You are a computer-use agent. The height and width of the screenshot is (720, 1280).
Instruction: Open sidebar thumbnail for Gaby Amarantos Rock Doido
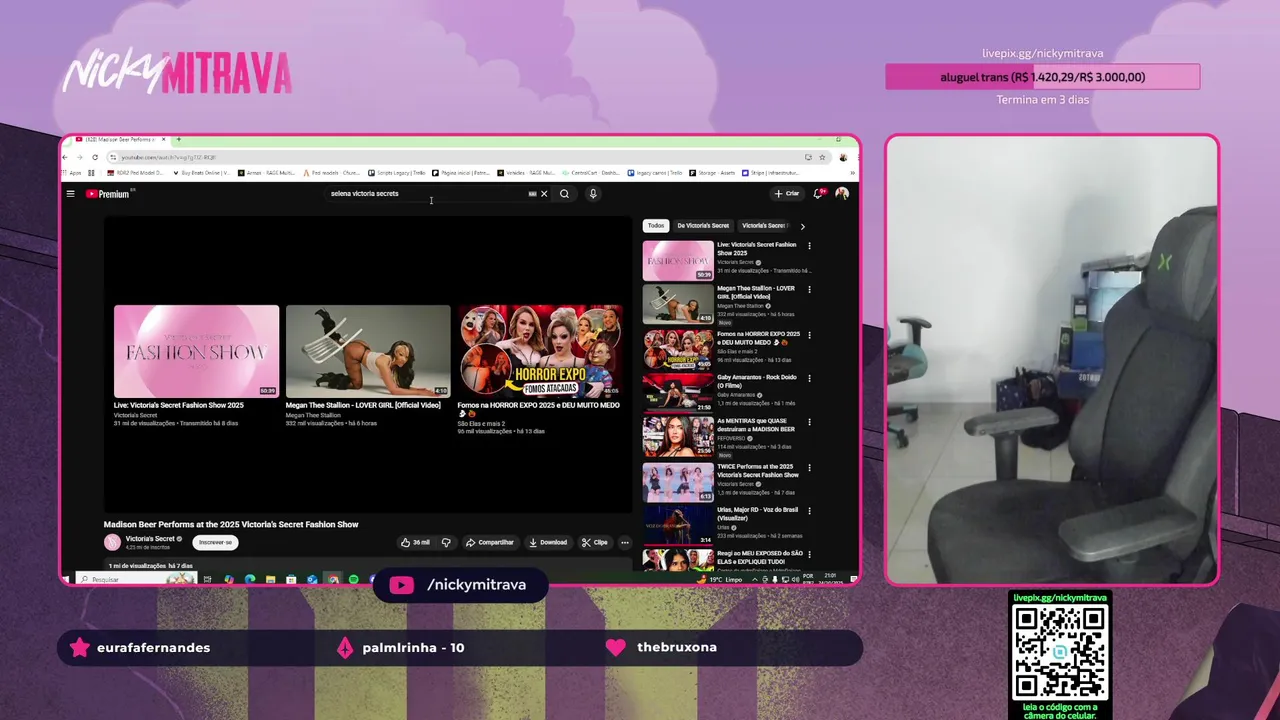678,393
